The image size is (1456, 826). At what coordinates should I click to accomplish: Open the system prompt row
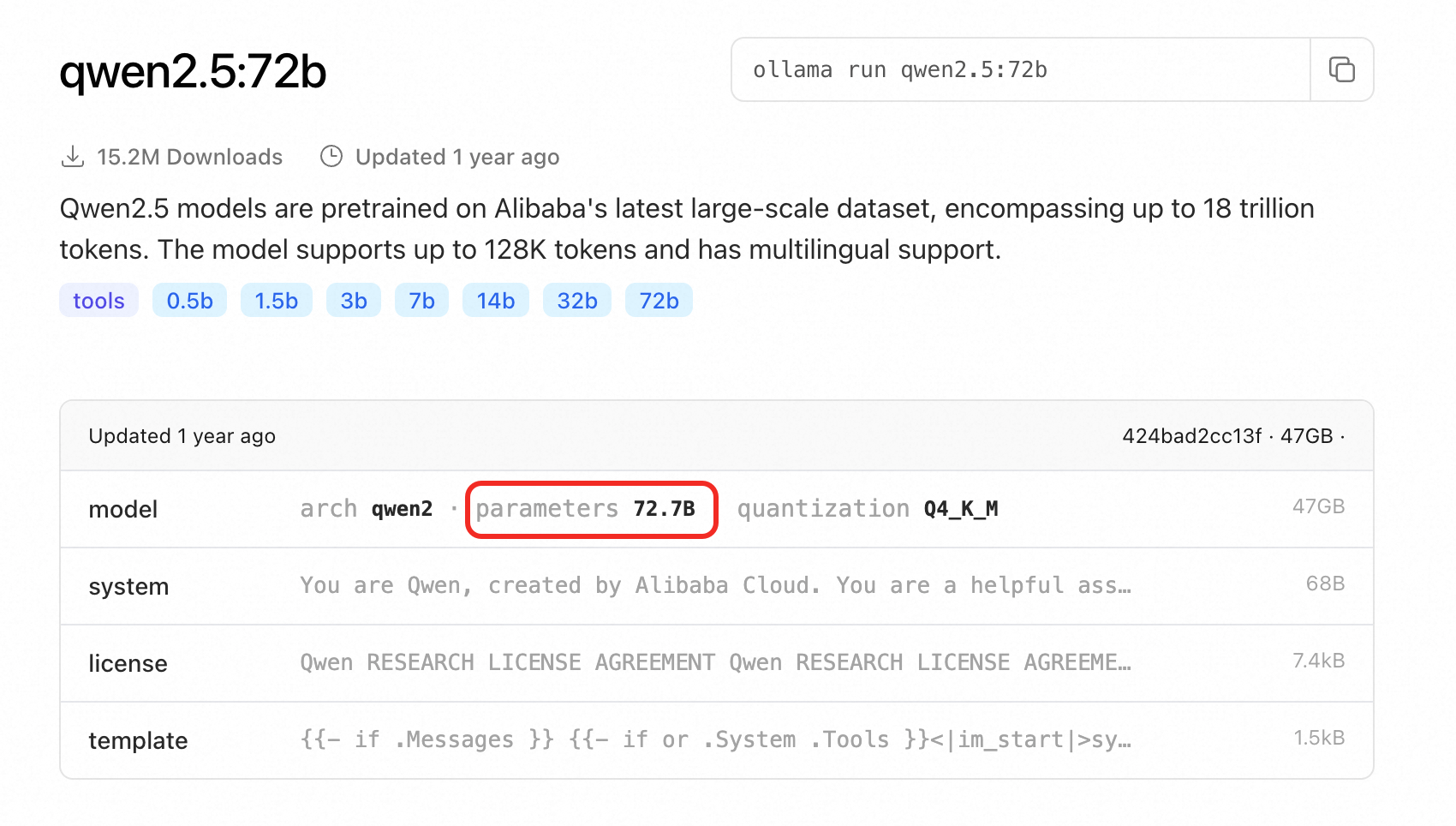tap(717, 586)
